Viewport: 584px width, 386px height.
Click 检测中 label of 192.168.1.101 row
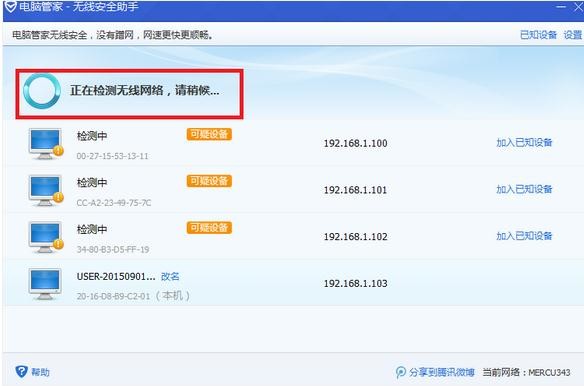[92, 183]
